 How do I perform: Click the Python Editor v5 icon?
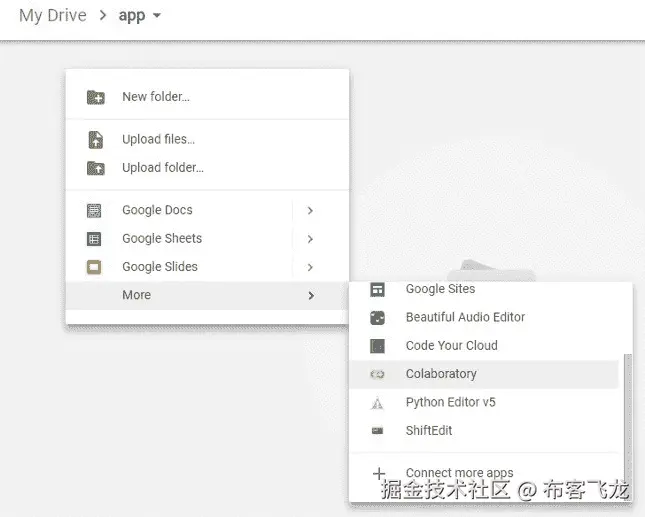[x=377, y=403]
